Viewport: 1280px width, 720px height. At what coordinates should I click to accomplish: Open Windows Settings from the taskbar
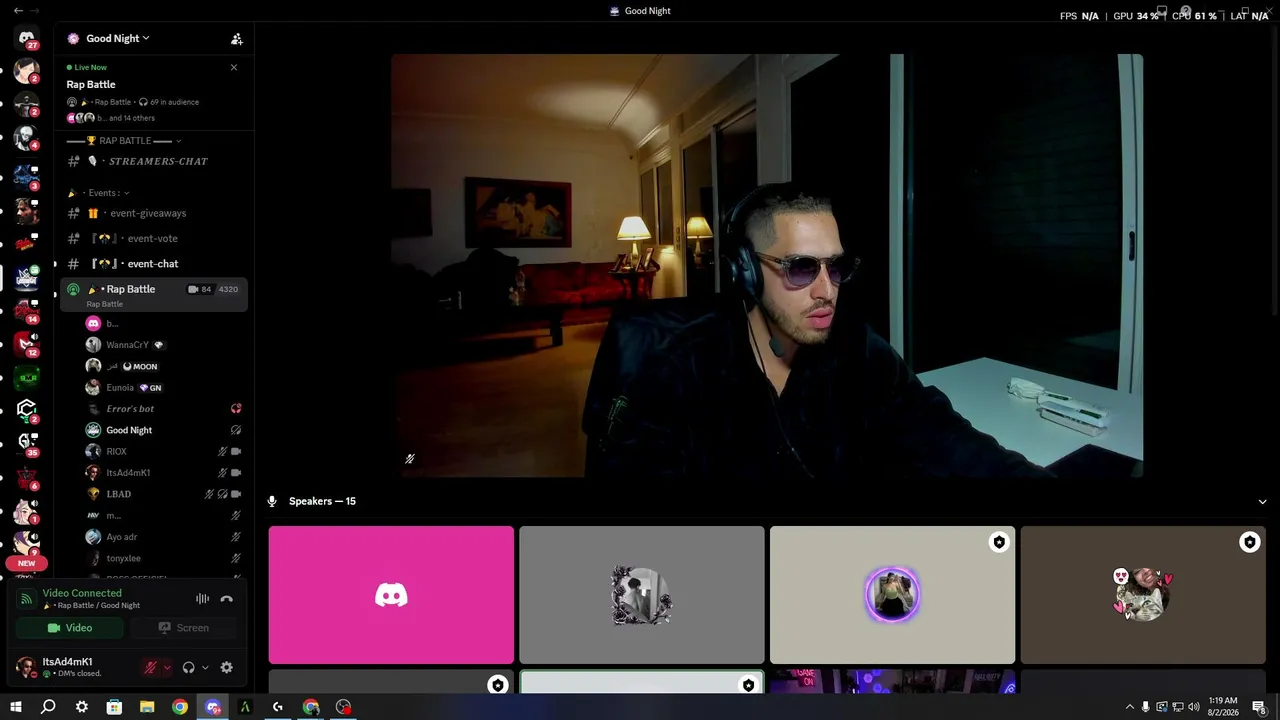81,707
